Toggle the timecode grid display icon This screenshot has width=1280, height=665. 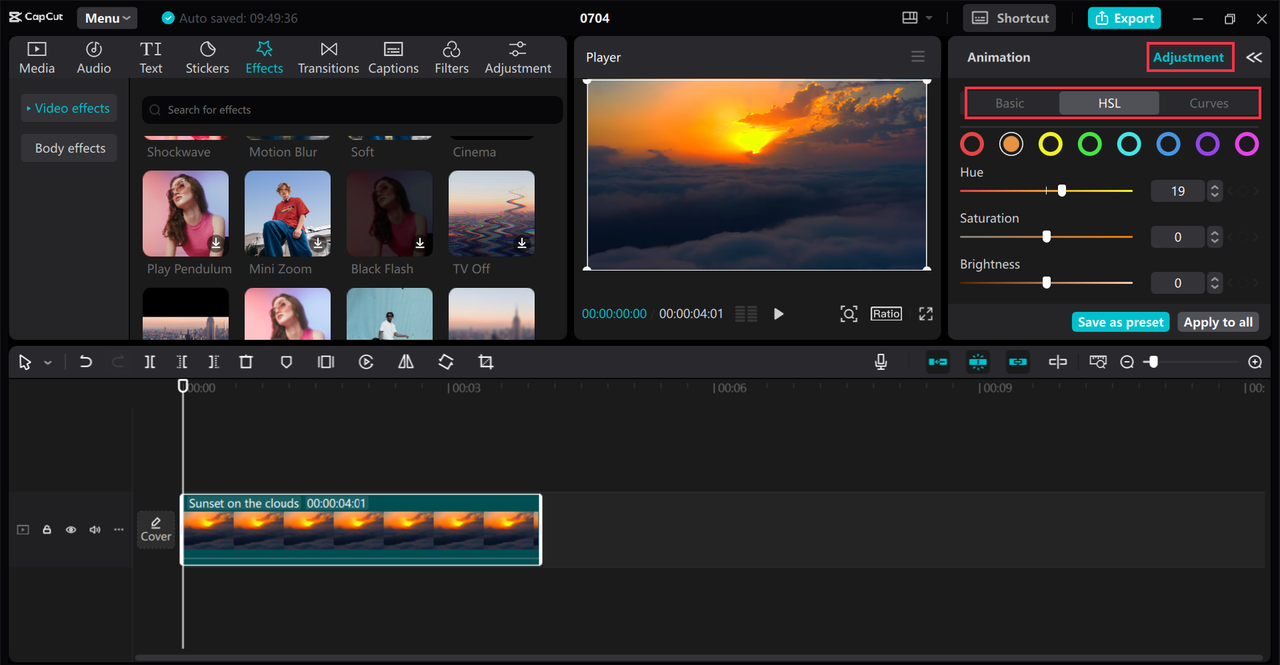point(746,314)
